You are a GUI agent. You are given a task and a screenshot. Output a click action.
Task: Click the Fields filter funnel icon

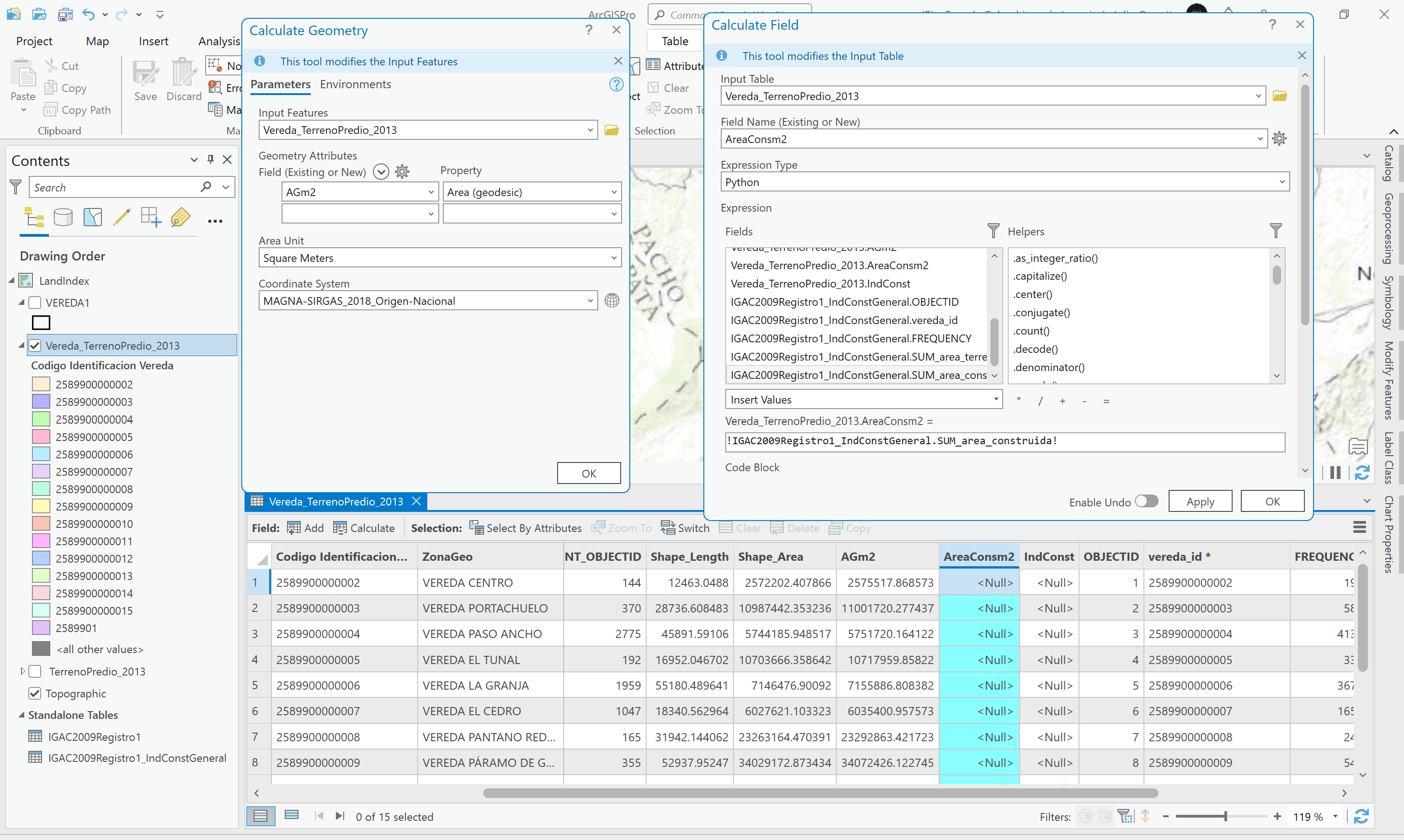pos(993,231)
